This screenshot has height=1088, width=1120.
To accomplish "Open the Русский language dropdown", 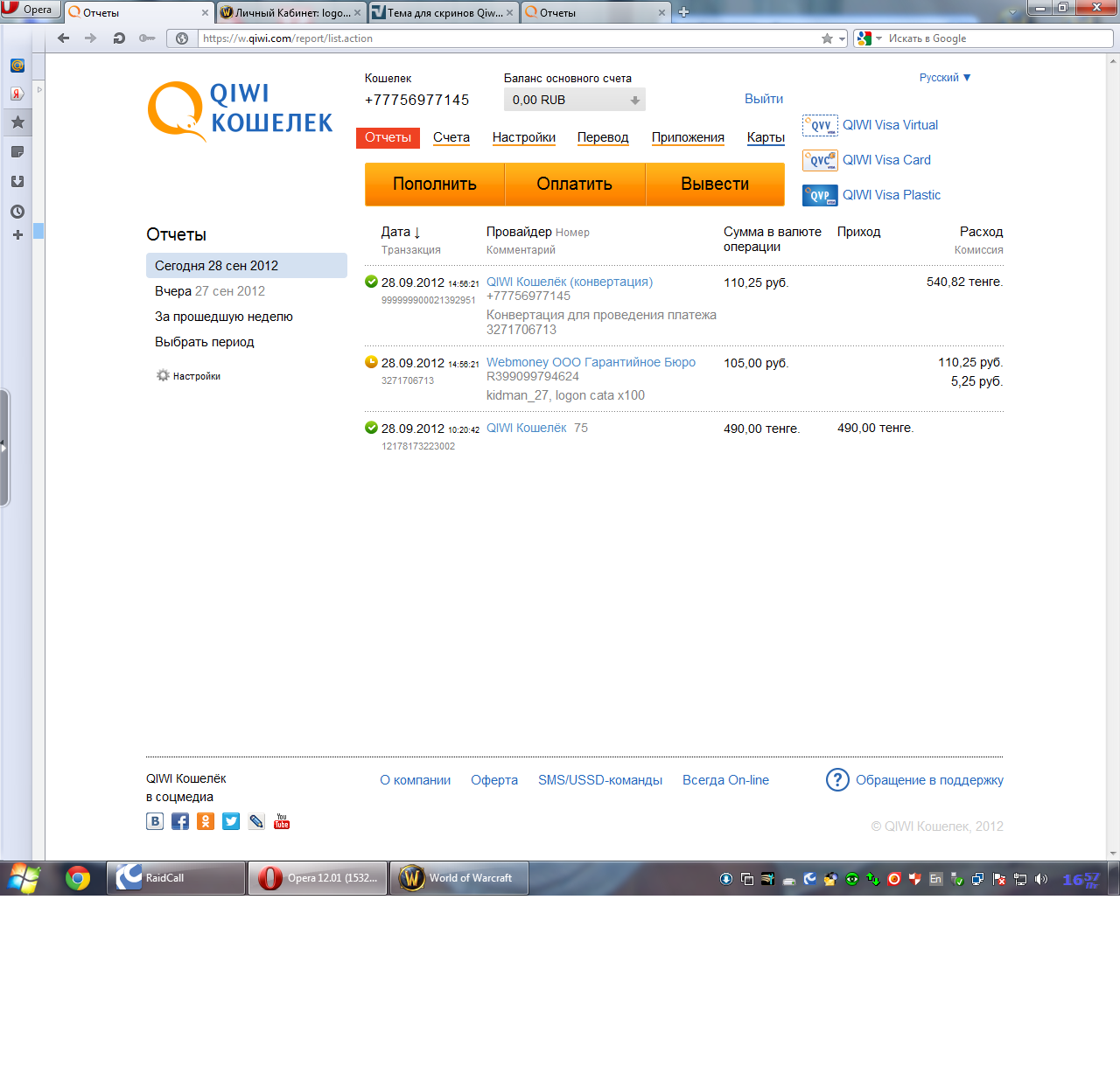I will pyautogui.click(x=944, y=78).
